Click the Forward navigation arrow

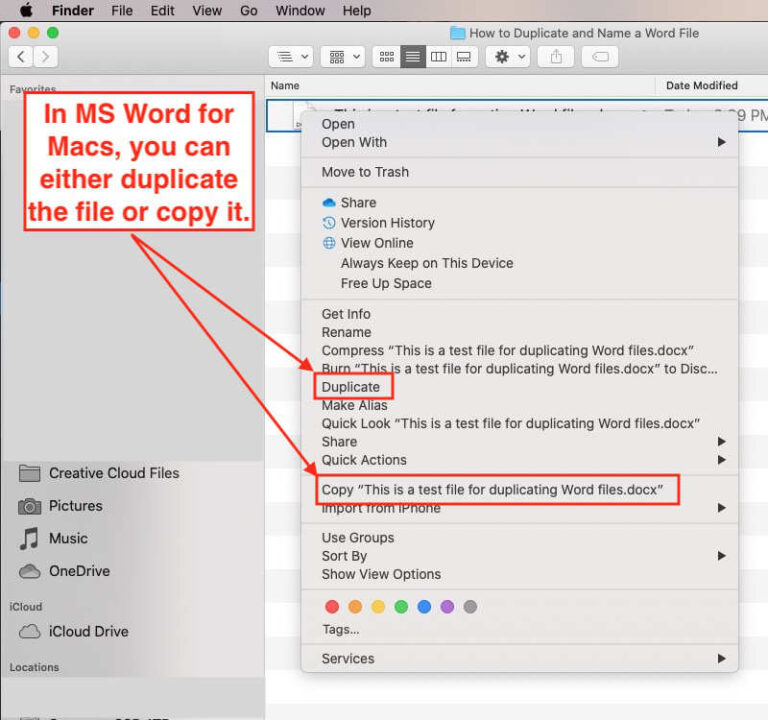[x=45, y=57]
